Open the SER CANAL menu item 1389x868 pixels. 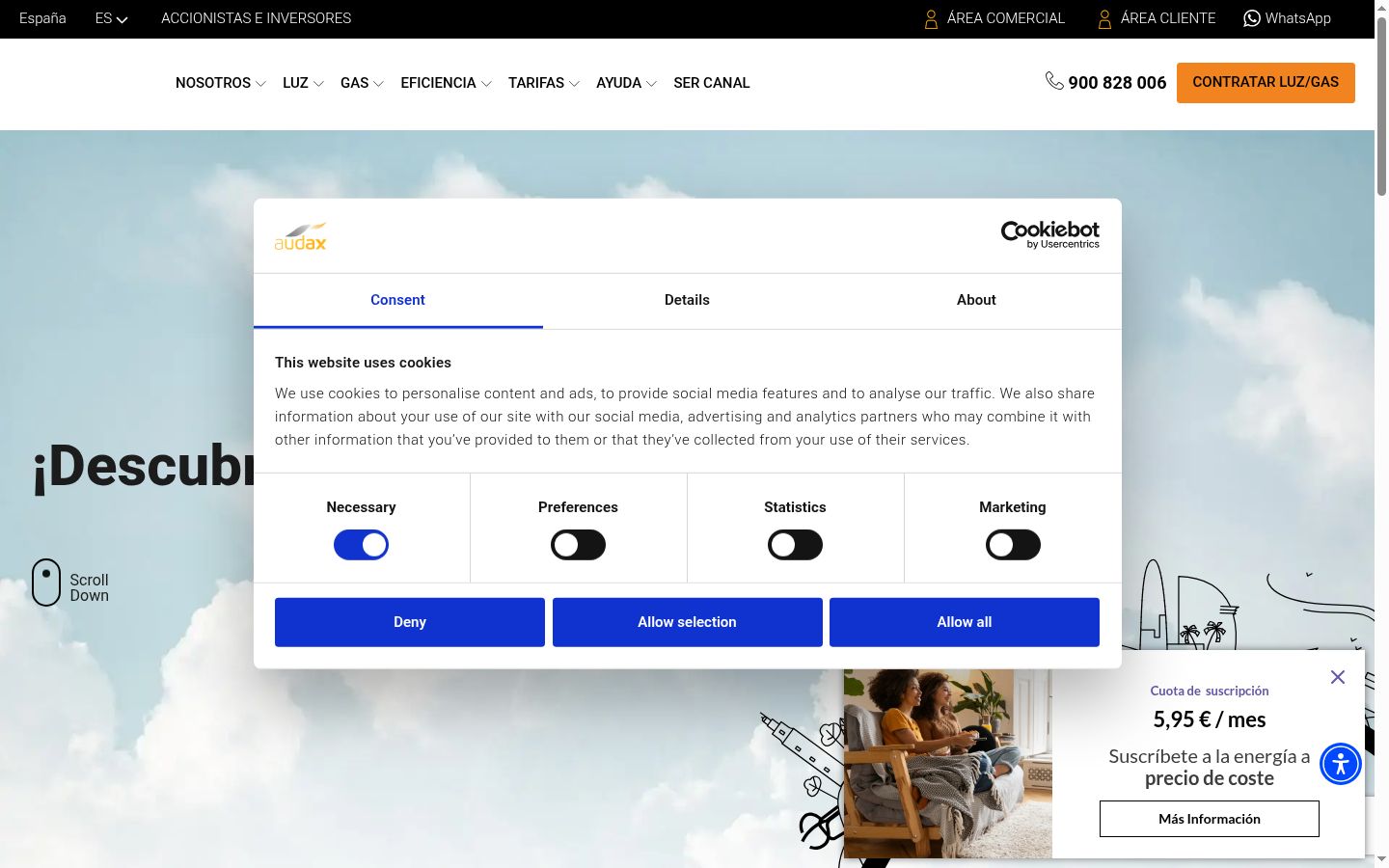click(712, 83)
